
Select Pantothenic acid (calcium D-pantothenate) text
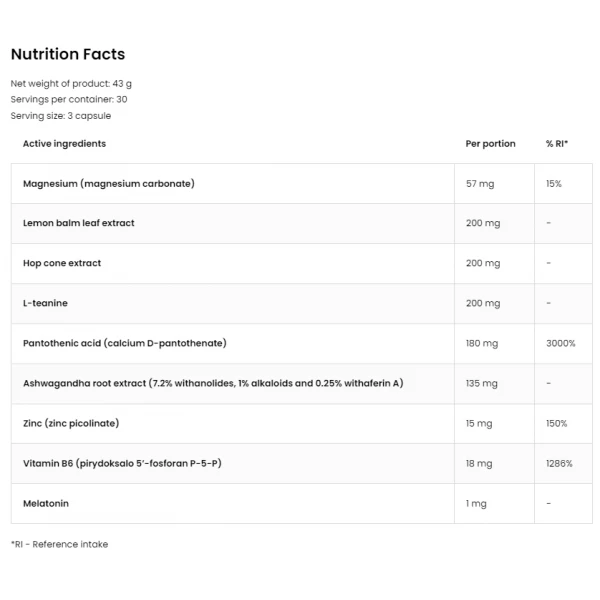(125, 343)
